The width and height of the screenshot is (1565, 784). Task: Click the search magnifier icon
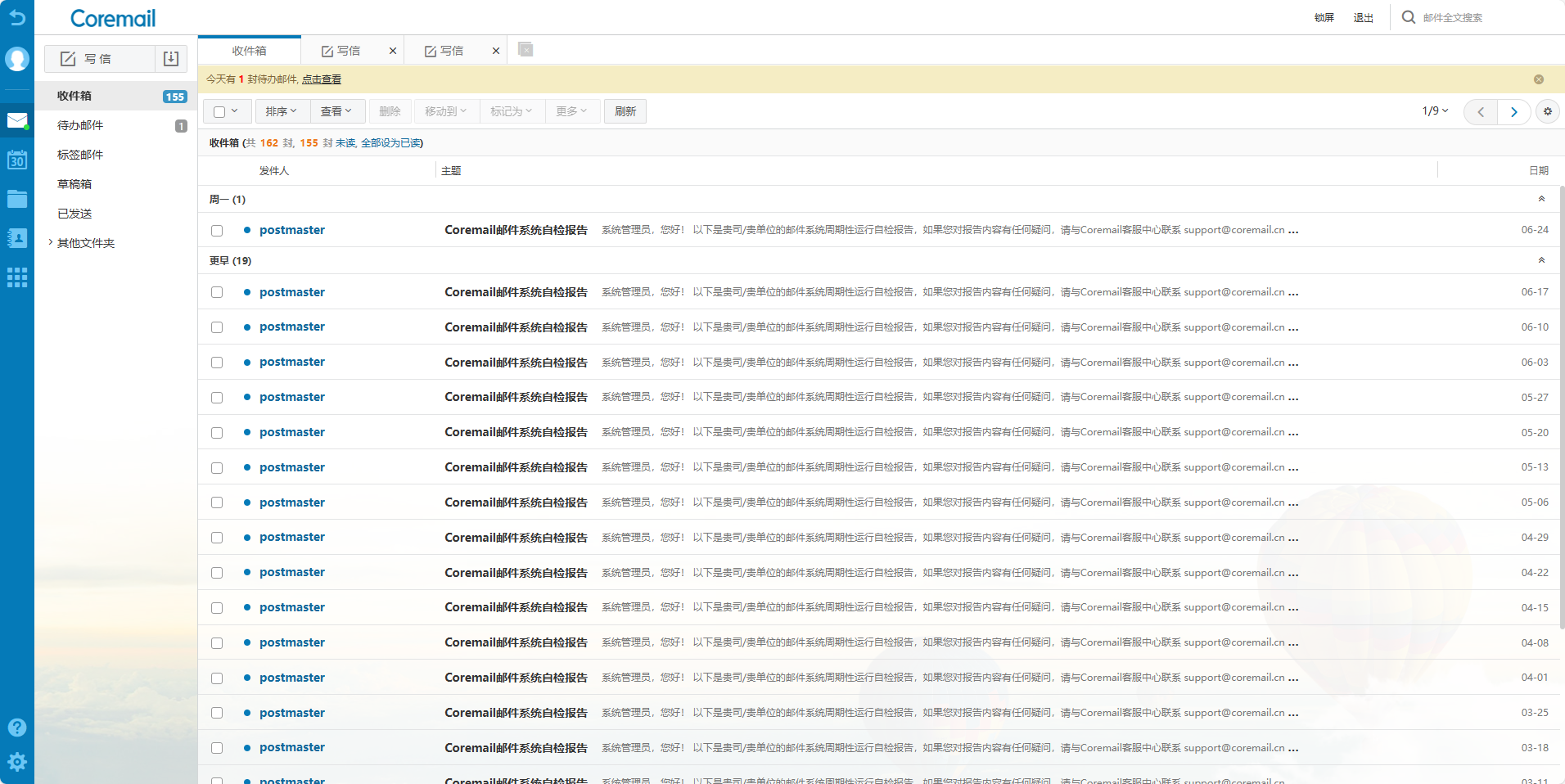[1409, 17]
